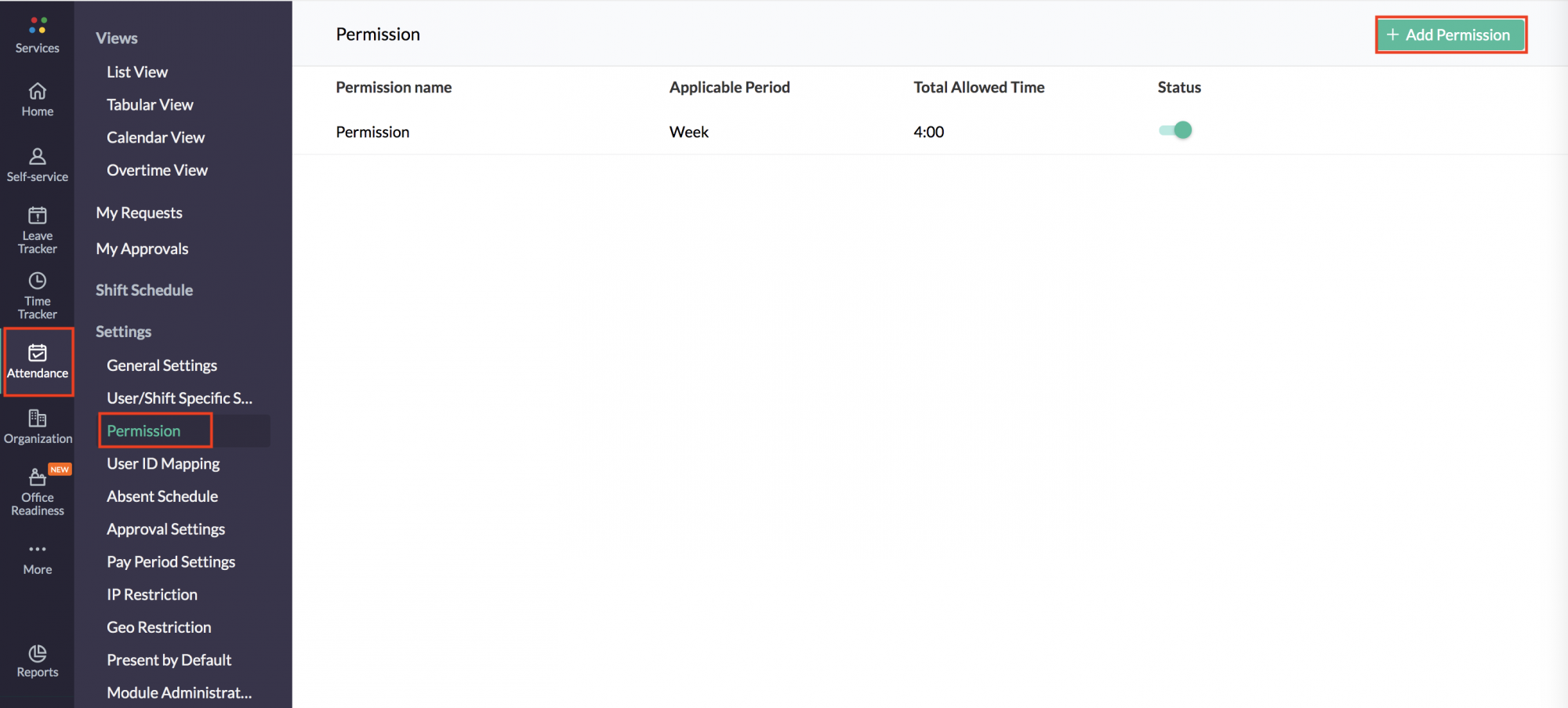
Task: Open Module Administration settings
Action: tap(180, 693)
